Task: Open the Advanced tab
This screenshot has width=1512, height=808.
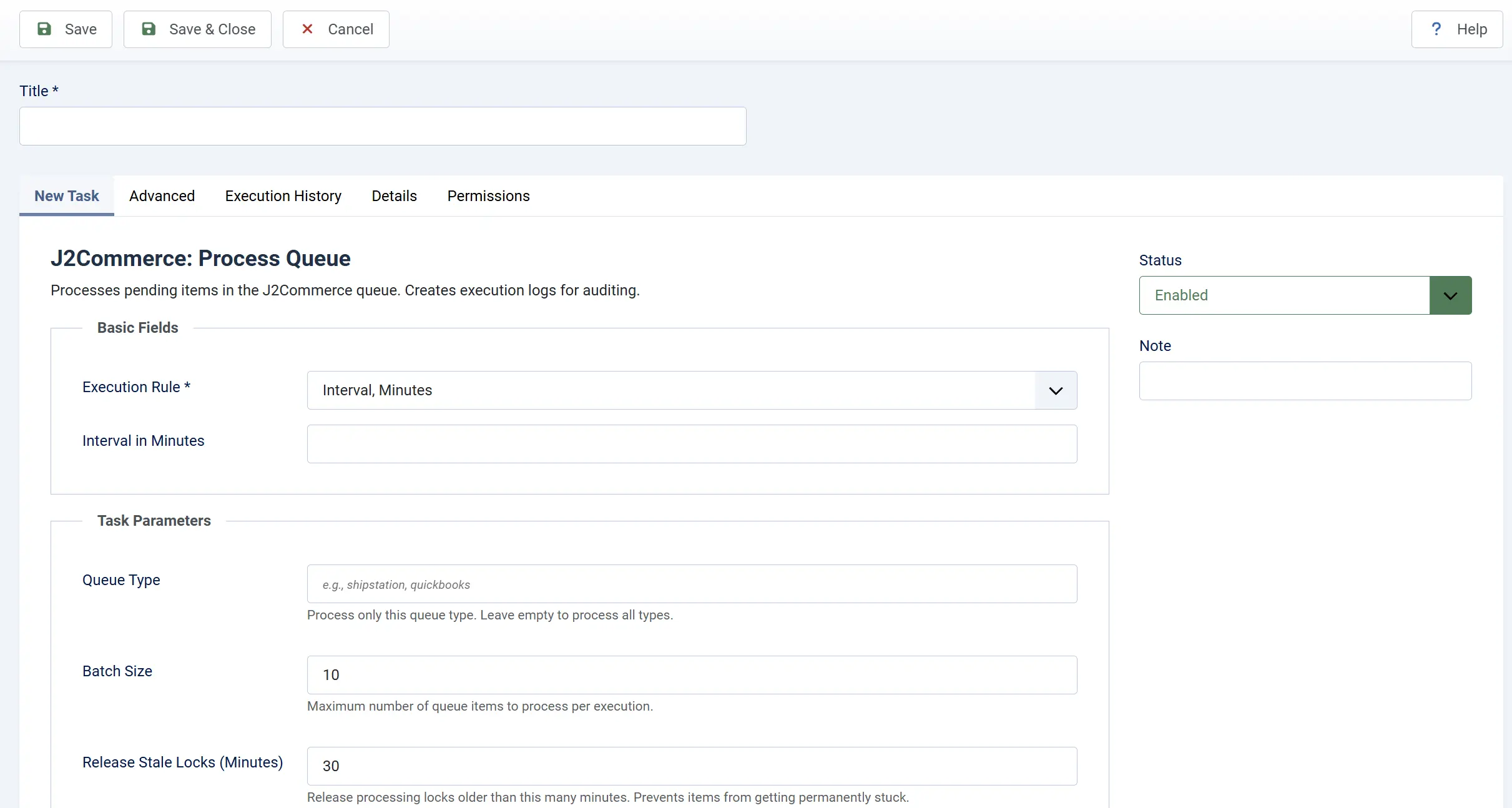Action: (162, 196)
